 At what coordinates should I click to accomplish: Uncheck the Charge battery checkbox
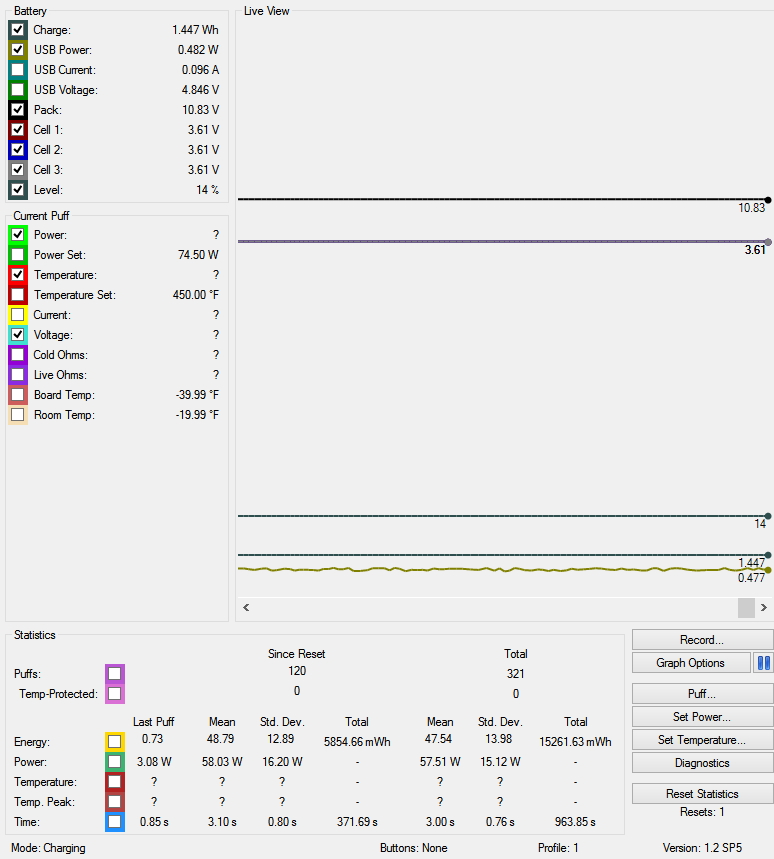[18, 30]
